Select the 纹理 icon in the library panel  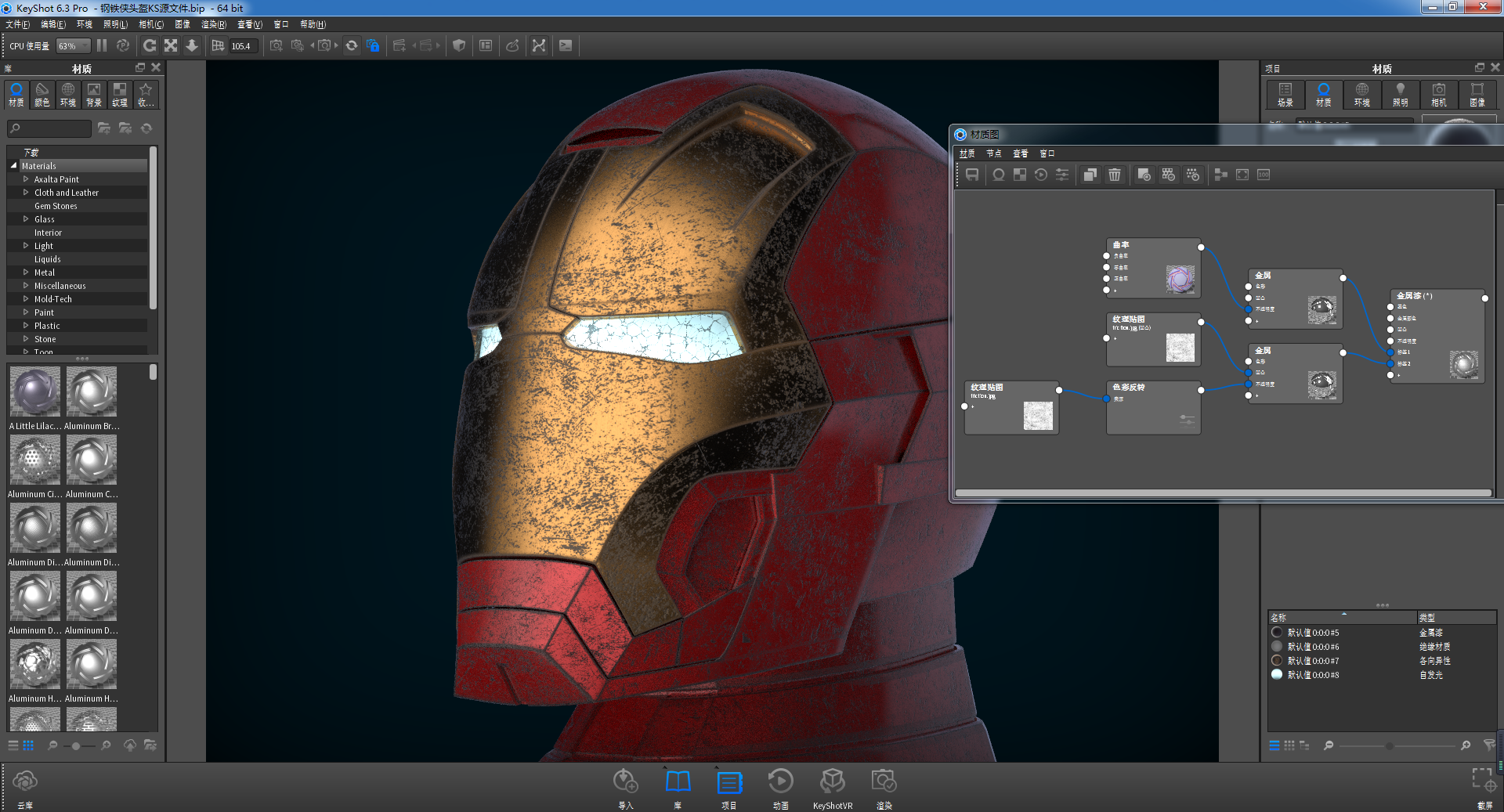point(120,95)
